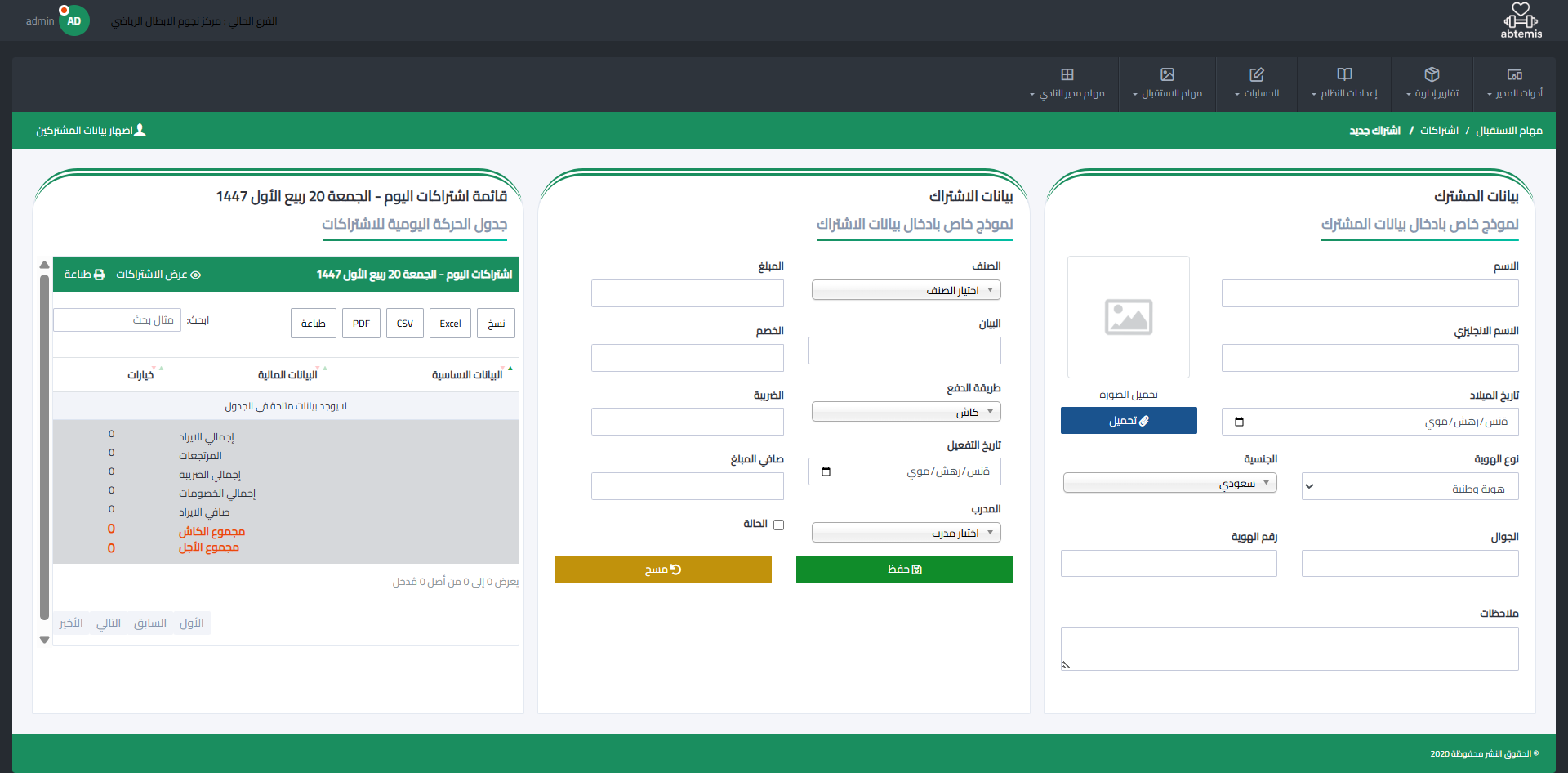Click the calendar icon in activation date field
1568x773 pixels.
(x=826, y=471)
